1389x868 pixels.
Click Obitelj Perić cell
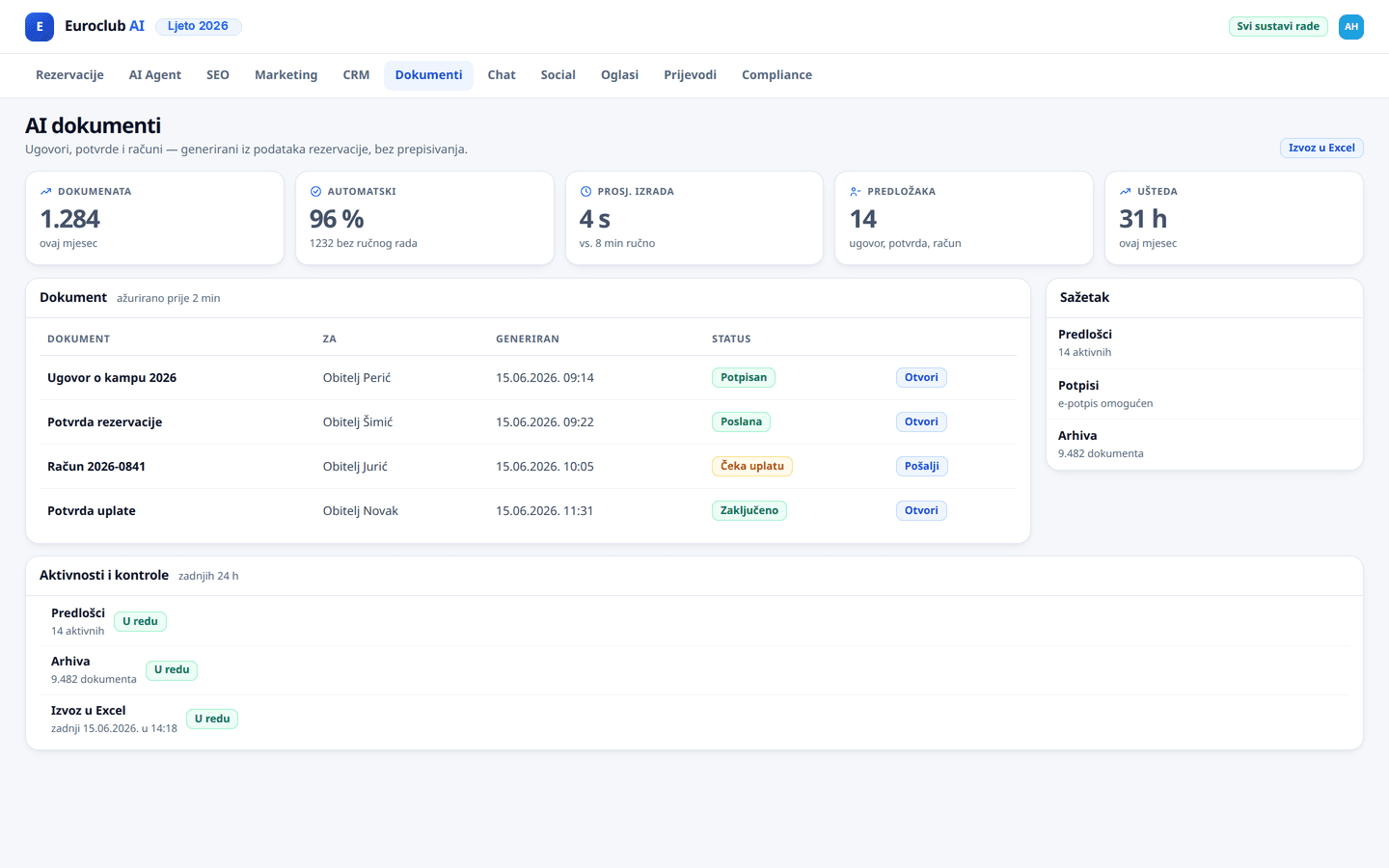357,378
